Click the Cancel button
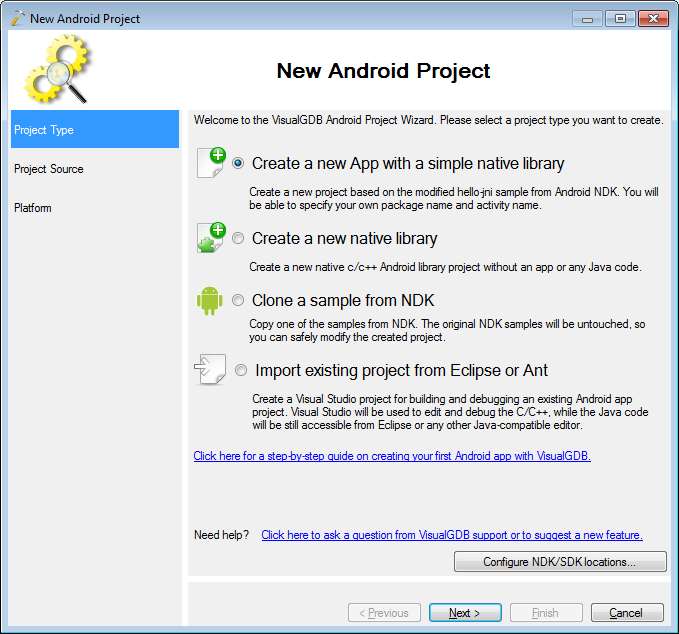This screenshot has width=679, height=634. point(627,613)
